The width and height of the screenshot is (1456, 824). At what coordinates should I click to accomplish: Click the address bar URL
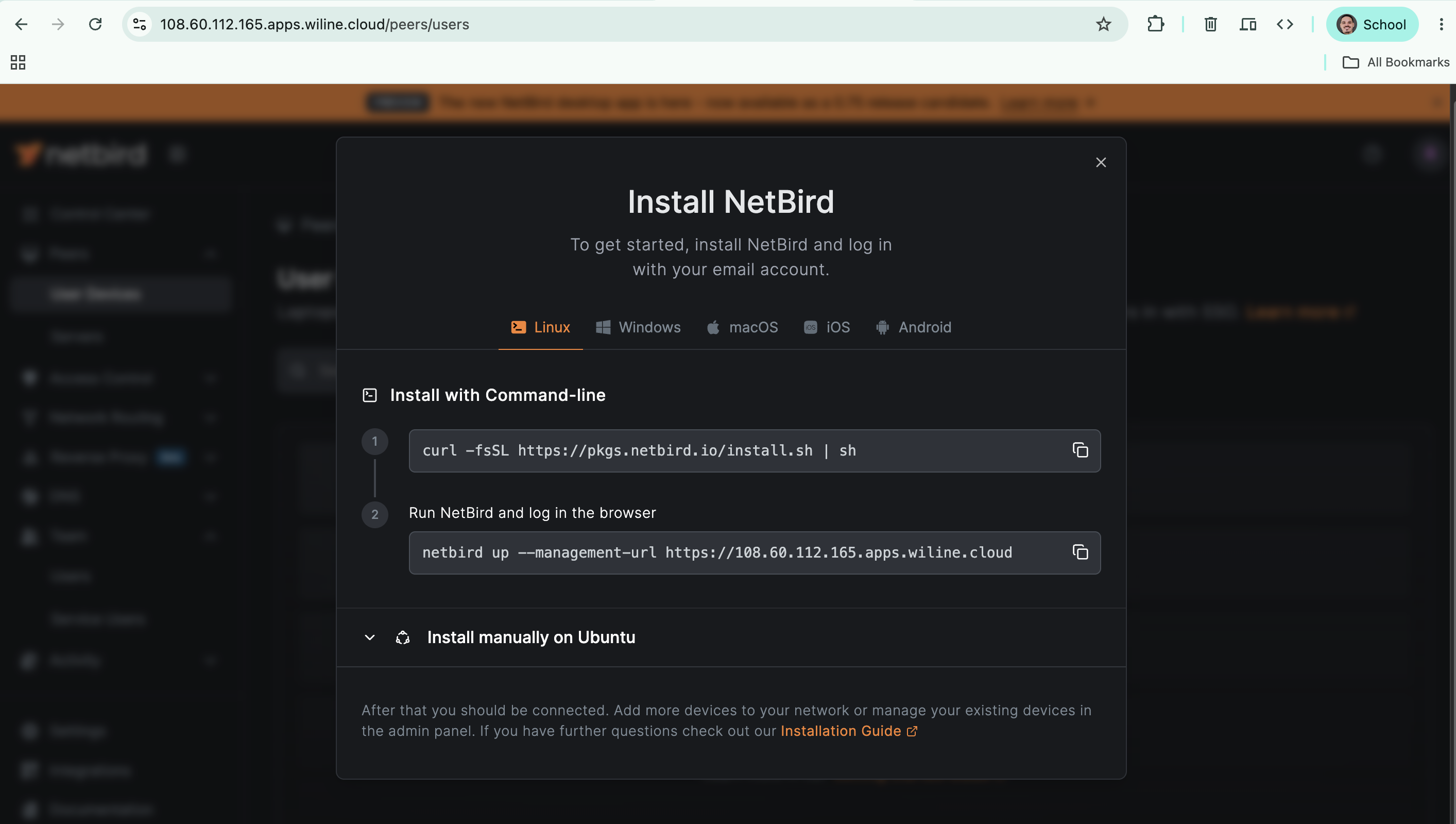[314, 24]
